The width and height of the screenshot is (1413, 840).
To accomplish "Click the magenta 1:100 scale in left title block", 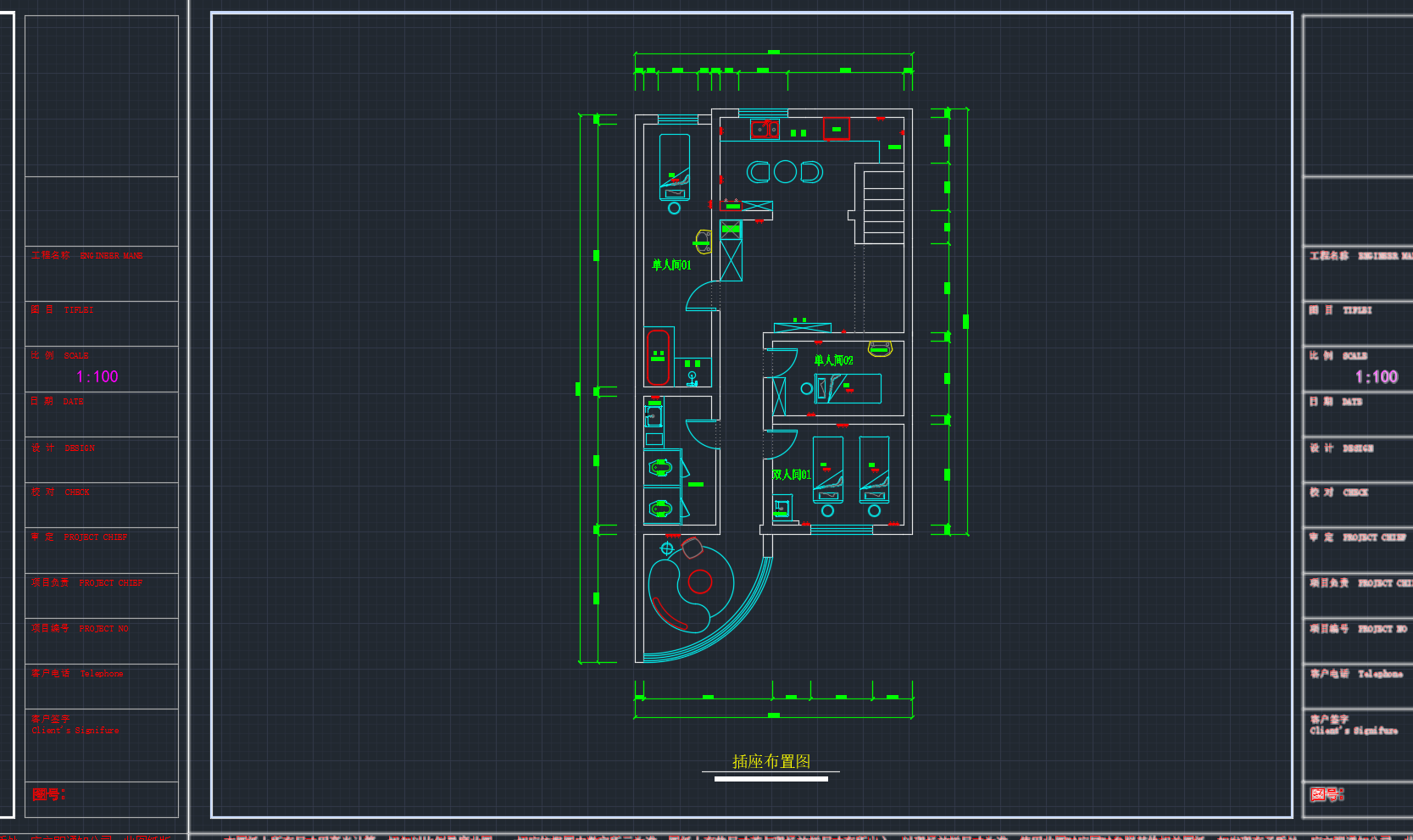I will point(97,377).
